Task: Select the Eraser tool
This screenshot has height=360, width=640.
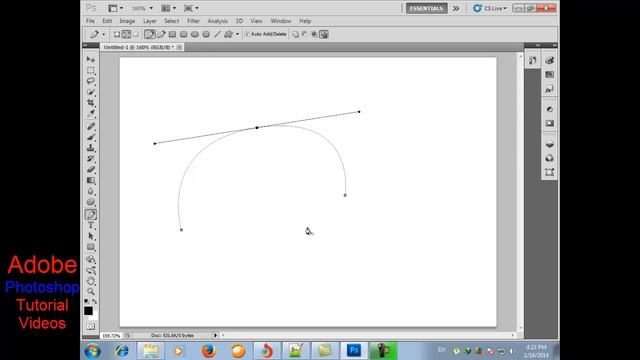Action: click(x=91, y=169)
